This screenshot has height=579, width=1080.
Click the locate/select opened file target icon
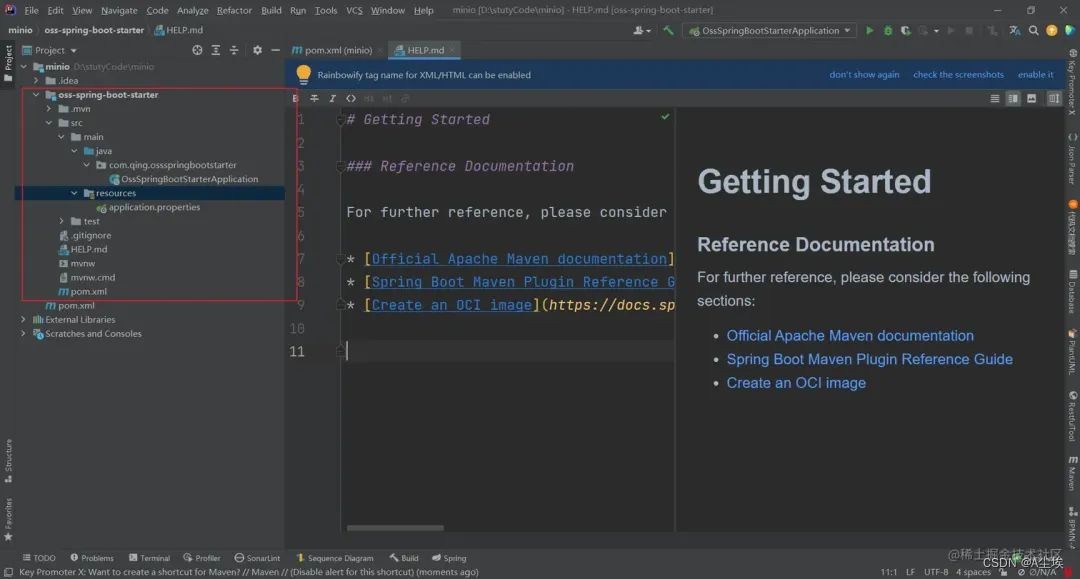coord(197,50)
